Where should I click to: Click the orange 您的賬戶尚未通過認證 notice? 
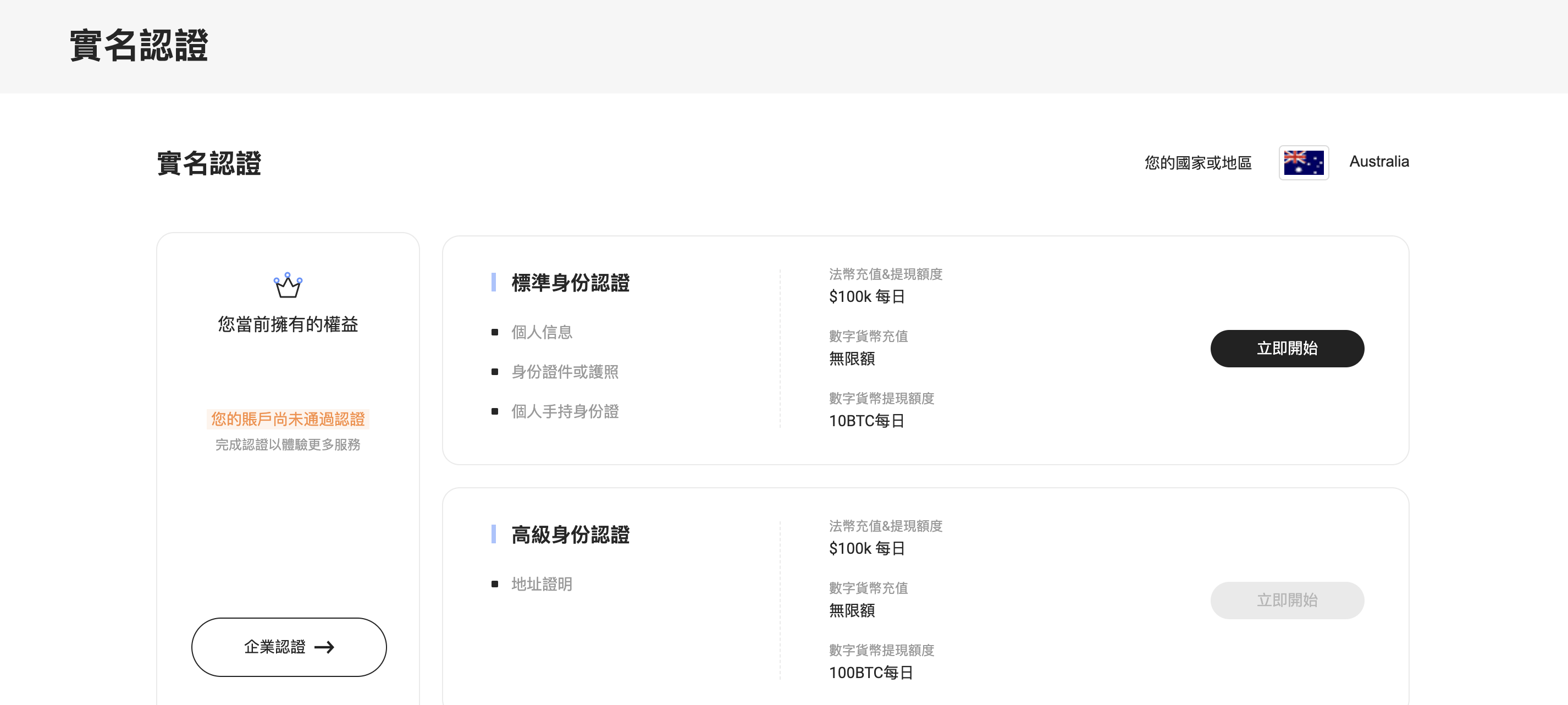click(288, 419)
